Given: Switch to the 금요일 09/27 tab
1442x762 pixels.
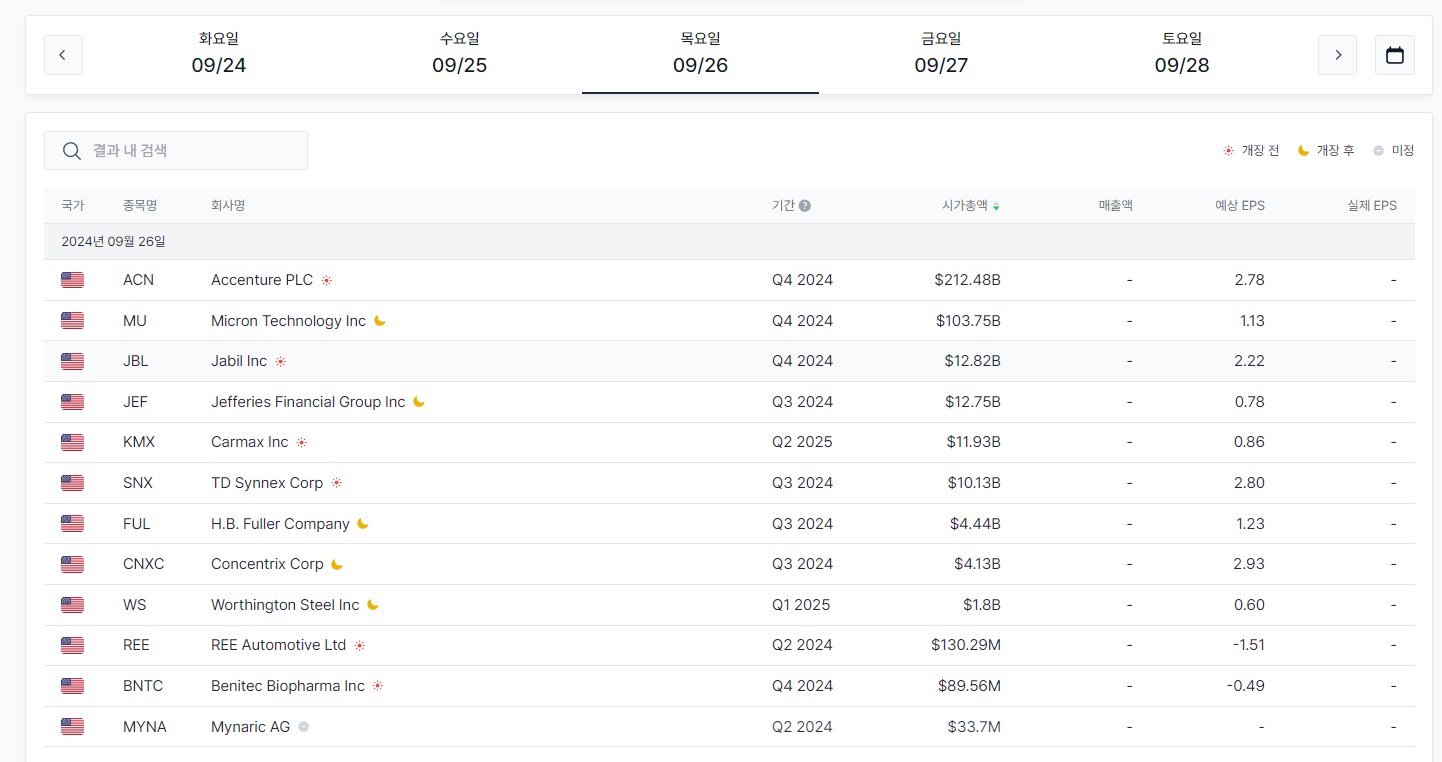Looking at the screenshot, I should 941,54.
